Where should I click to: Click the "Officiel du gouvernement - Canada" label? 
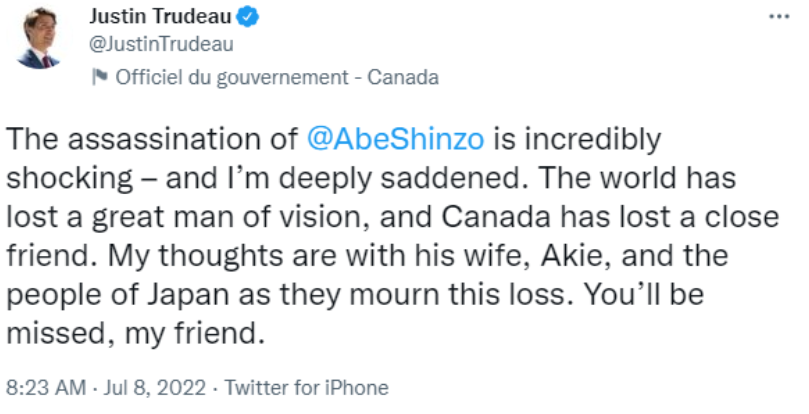point(277,77)
